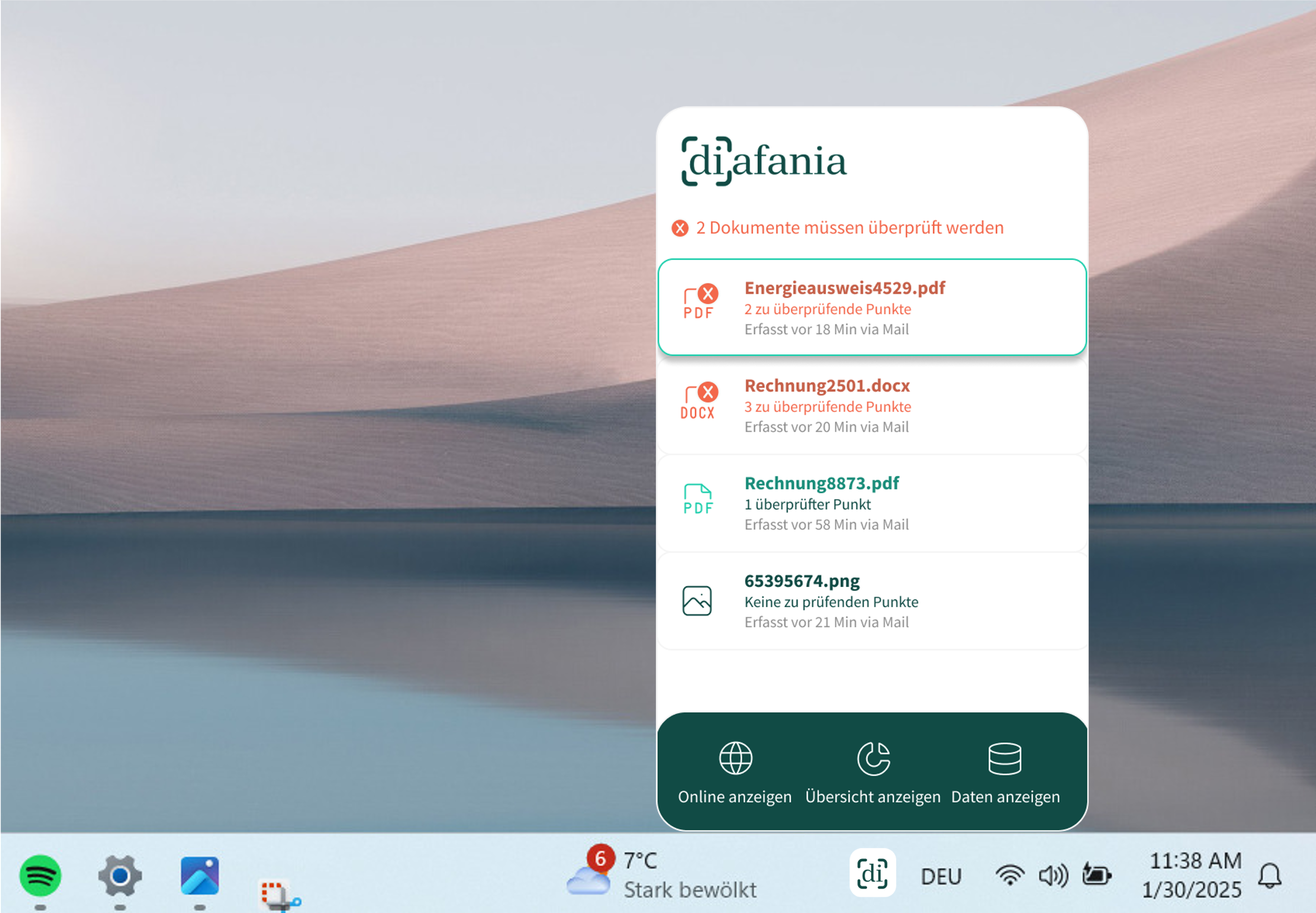This screenshot has width=1316, height=913.
Task: Click the image file icon for 65395674.png
Action: 696,601
